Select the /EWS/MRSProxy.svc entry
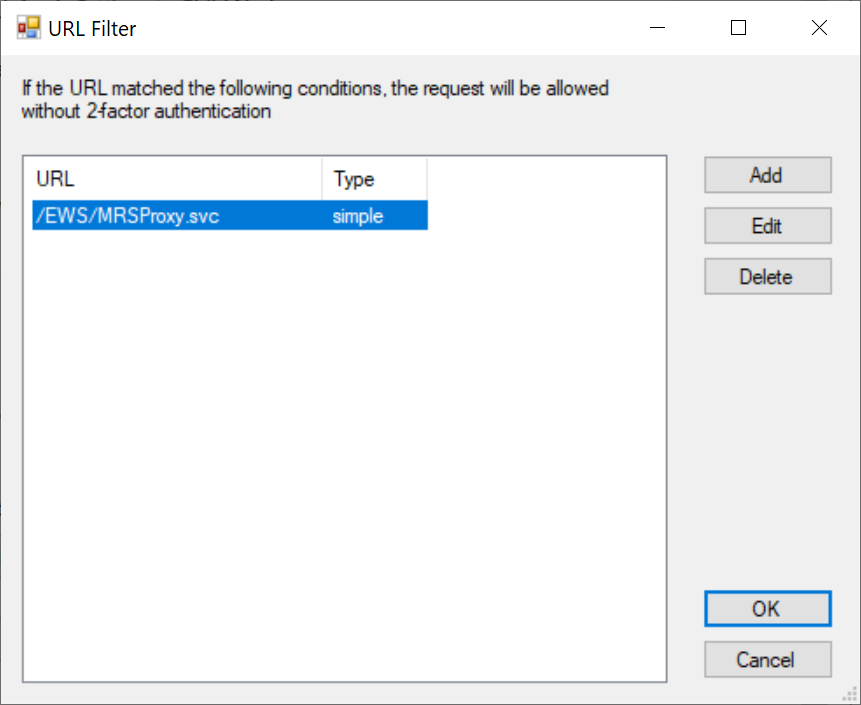Viewport: 861px width, 705px height. (128, 216)
